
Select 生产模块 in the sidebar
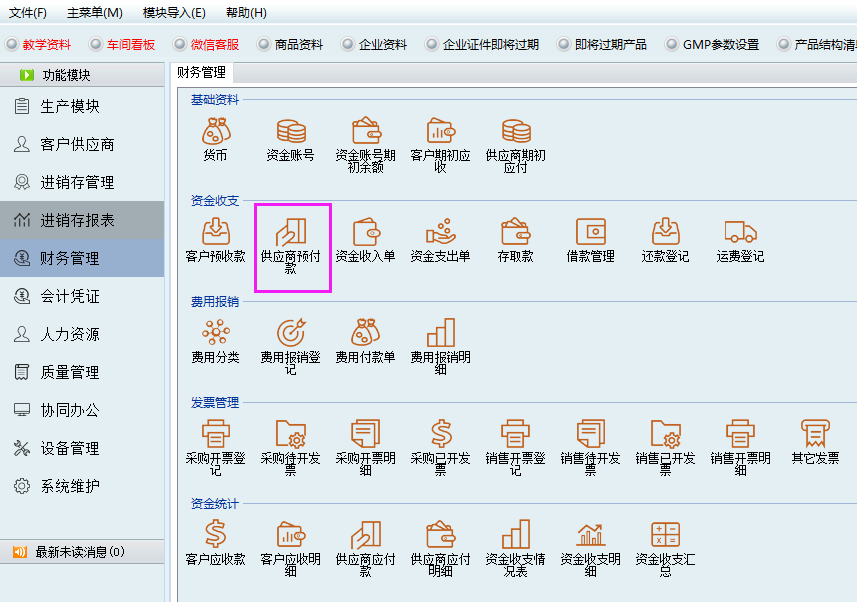point(70,107)
